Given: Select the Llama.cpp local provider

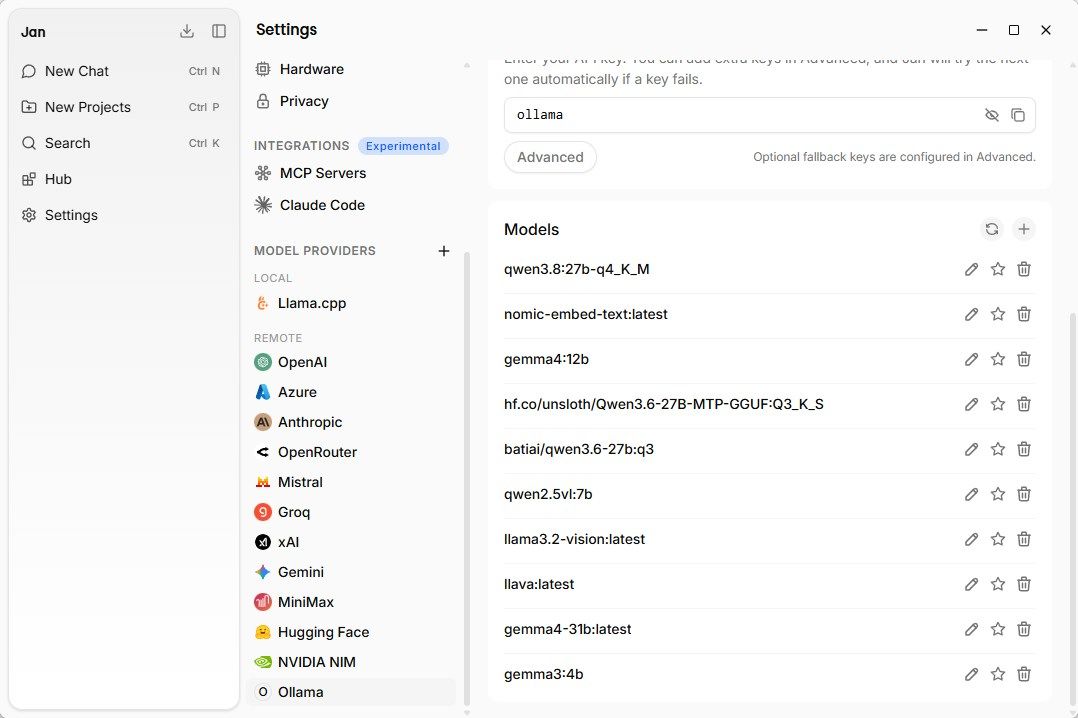Looking at the screenshot, I should pos(351,303).
